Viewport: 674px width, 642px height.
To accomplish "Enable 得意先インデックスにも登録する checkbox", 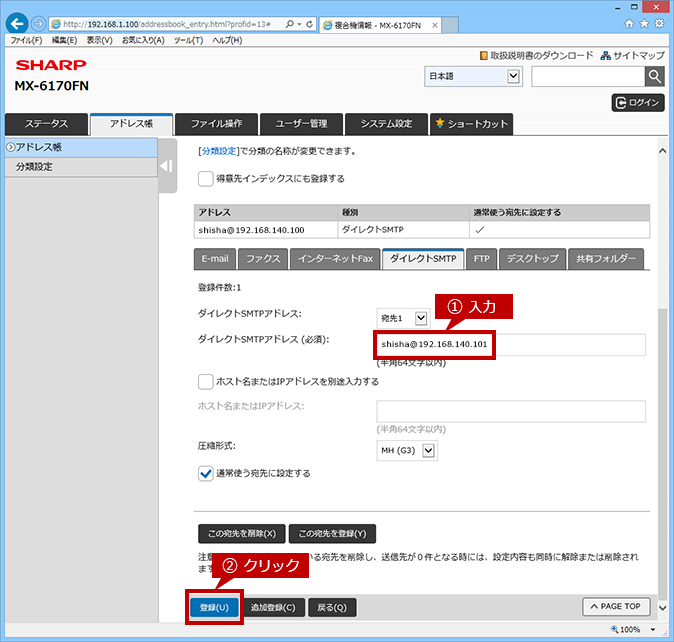I will pyautogui.click(x=205, y=179).
